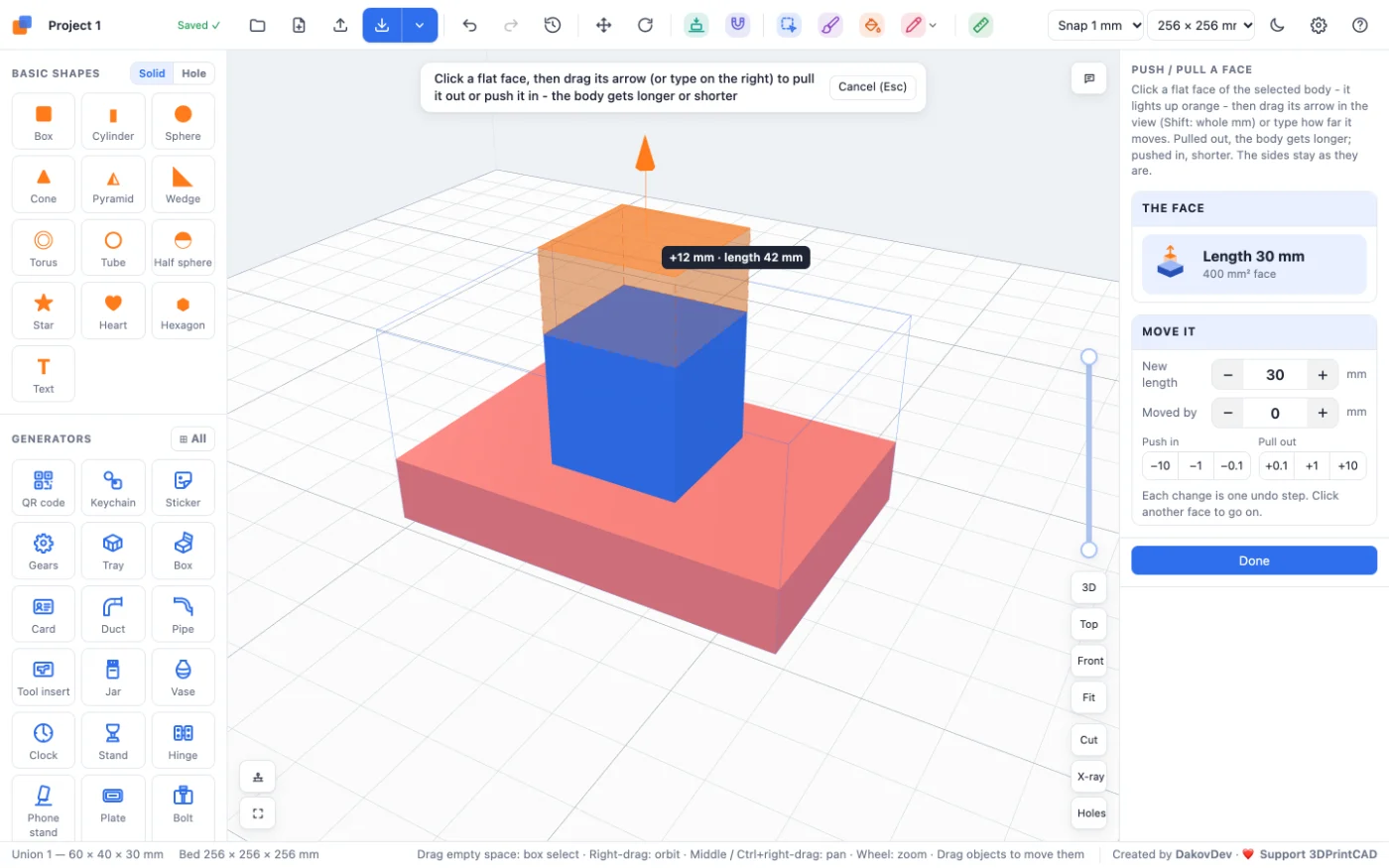
Task: Click the upload/import icon
Action: 340,26
